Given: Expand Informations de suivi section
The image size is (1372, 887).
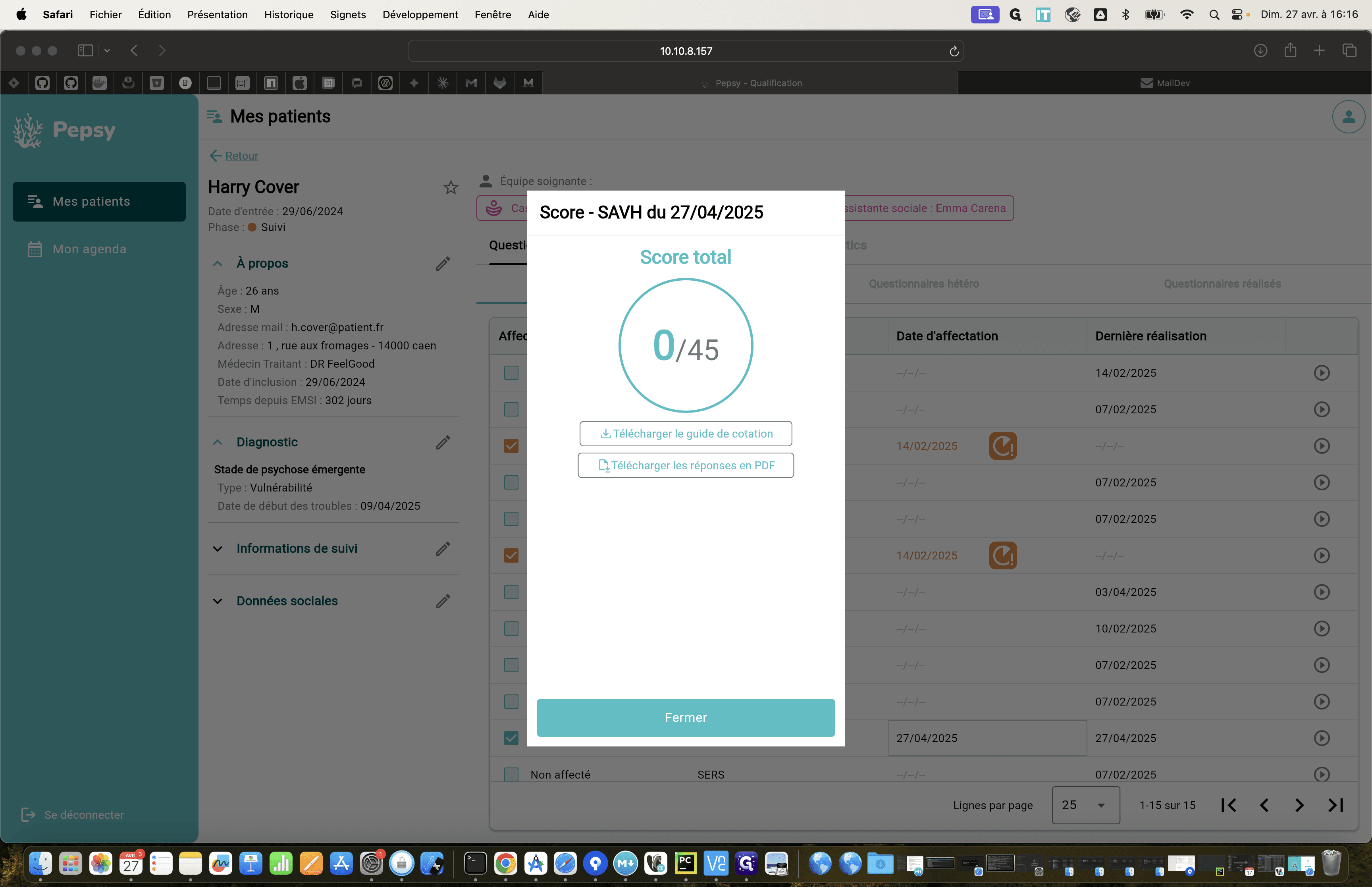Looking at the screenshot, I should (218, 548).
